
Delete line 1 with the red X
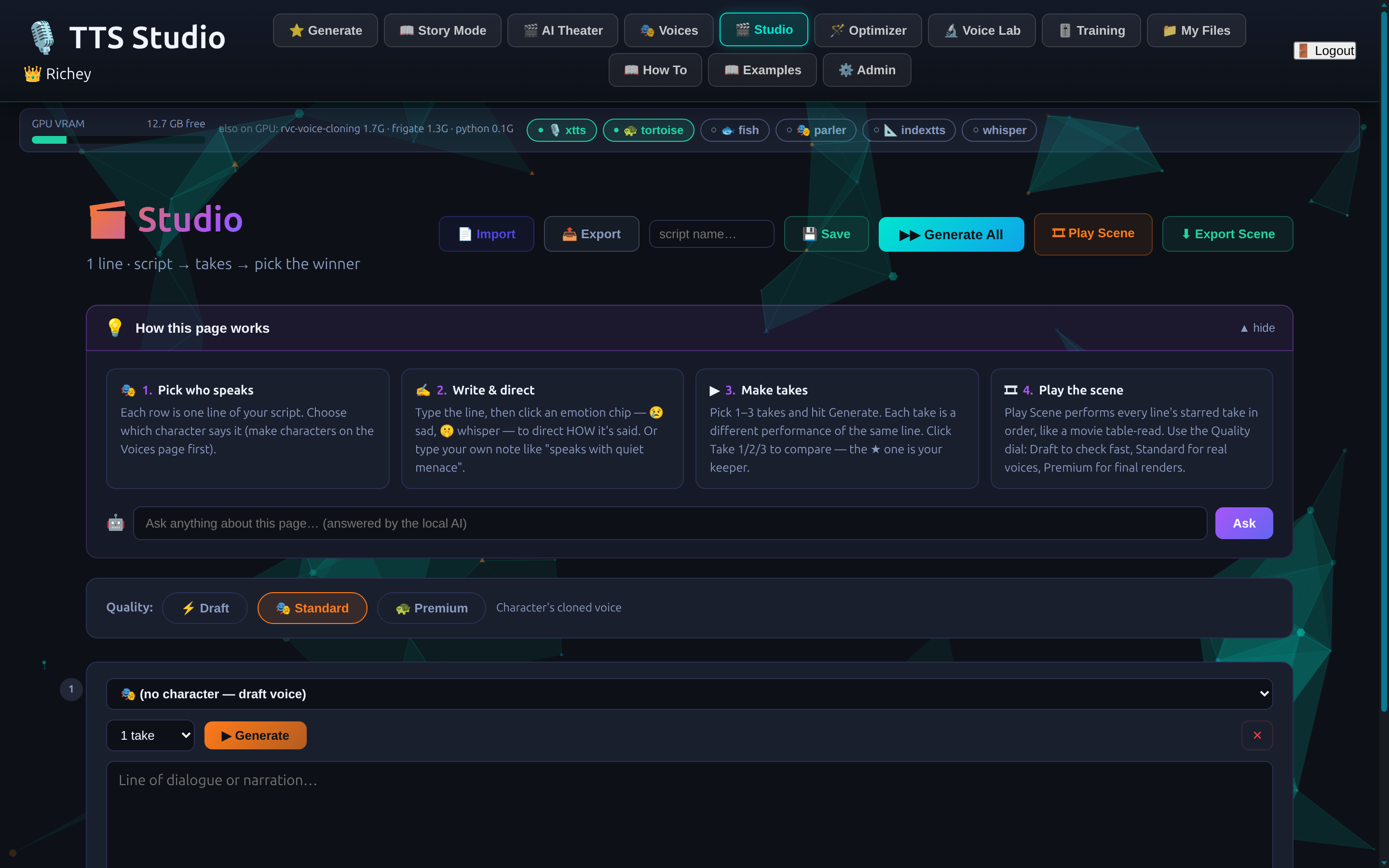(1257, 735)
